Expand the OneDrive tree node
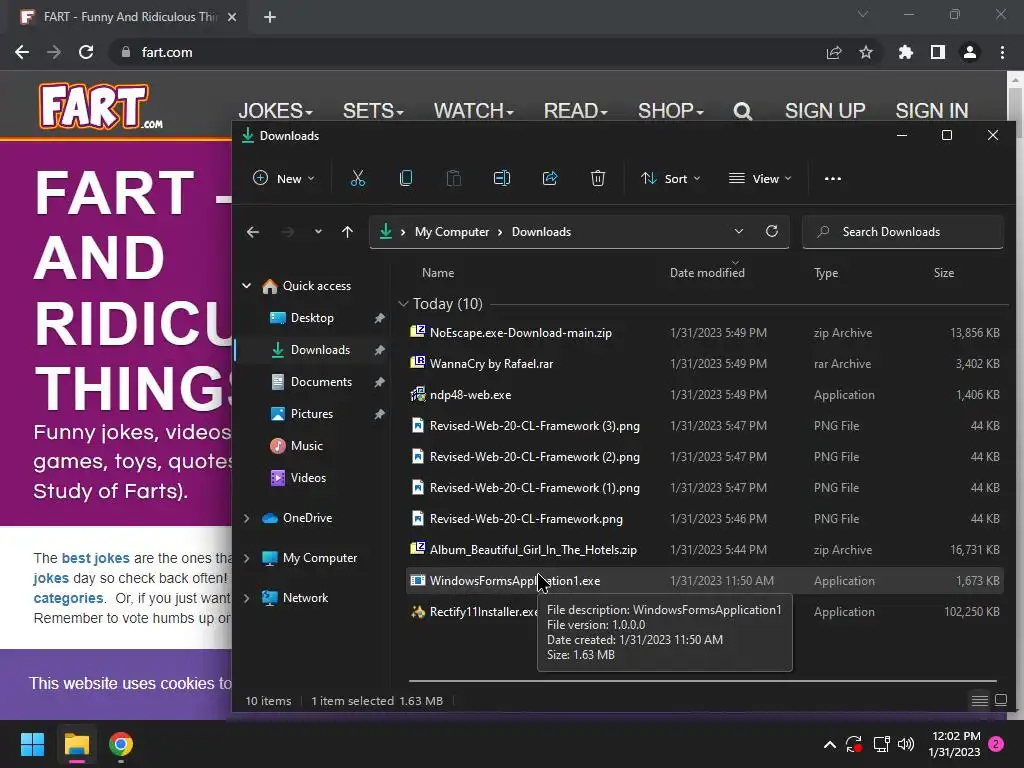Screen dimensions: 1024x768 [247, 518]
